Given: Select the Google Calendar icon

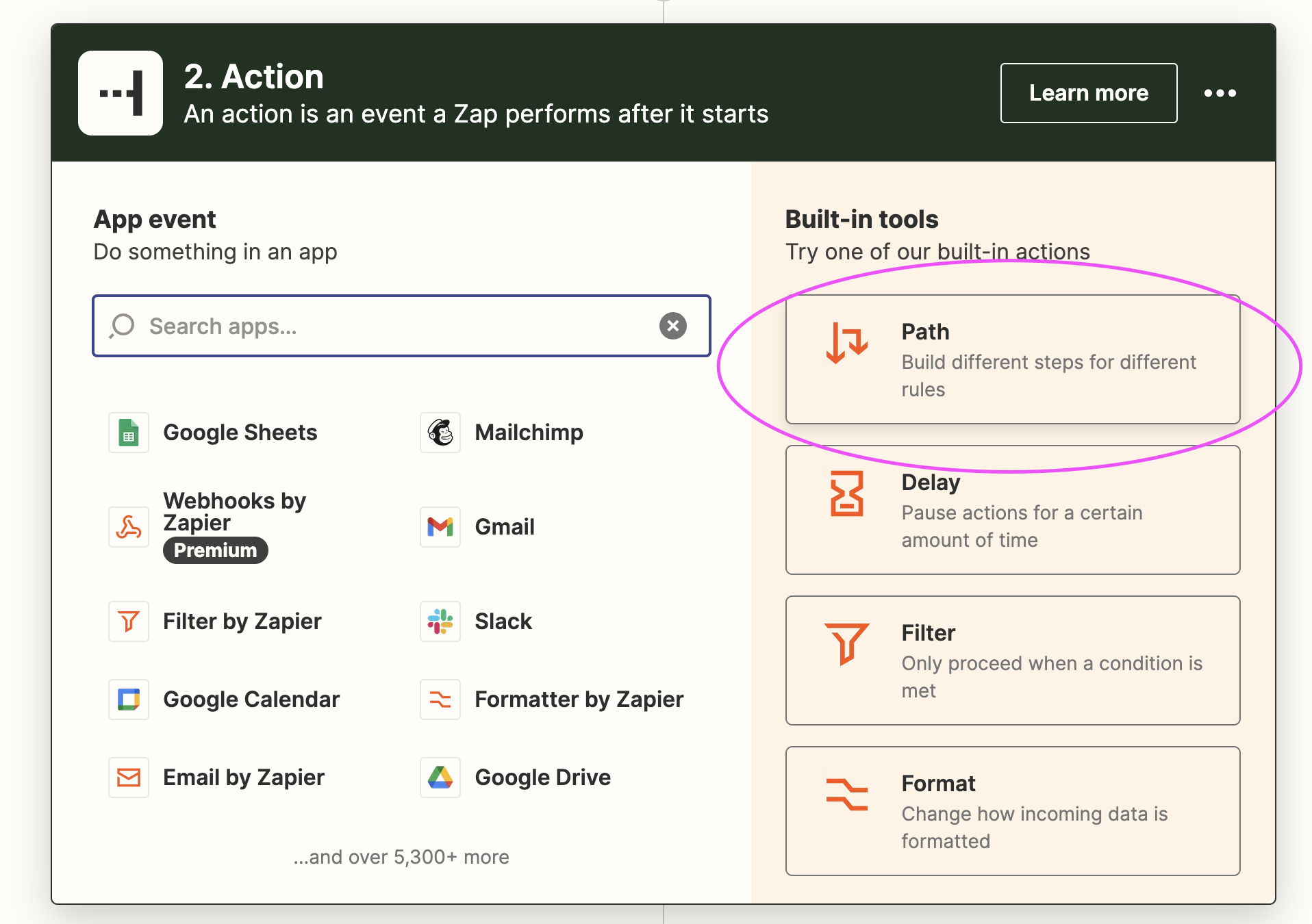Looking at the screenshot, I should tap(128, 700).
